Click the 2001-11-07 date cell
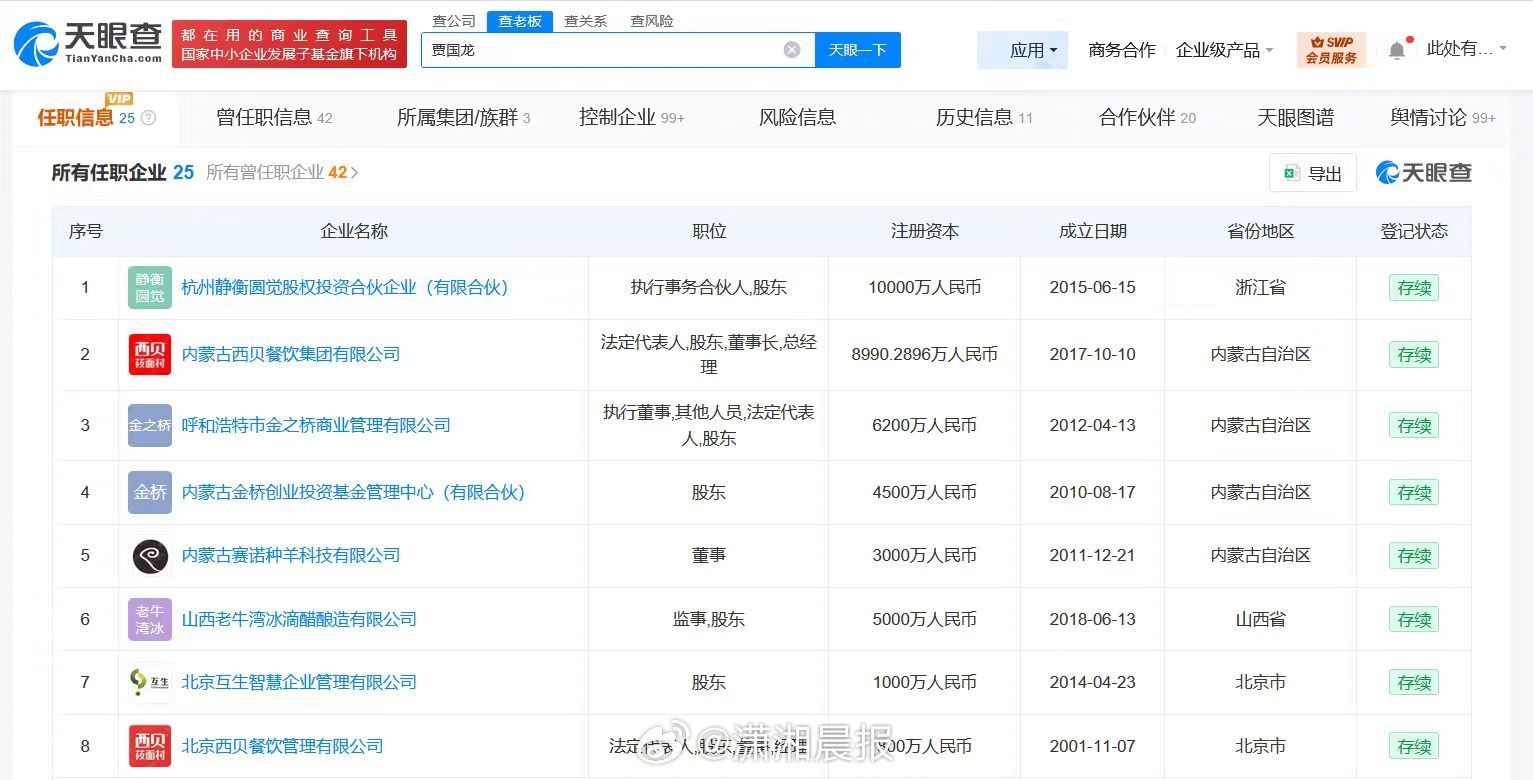The height and width of the screenshot is (780, 1533). click(1093, 746)
